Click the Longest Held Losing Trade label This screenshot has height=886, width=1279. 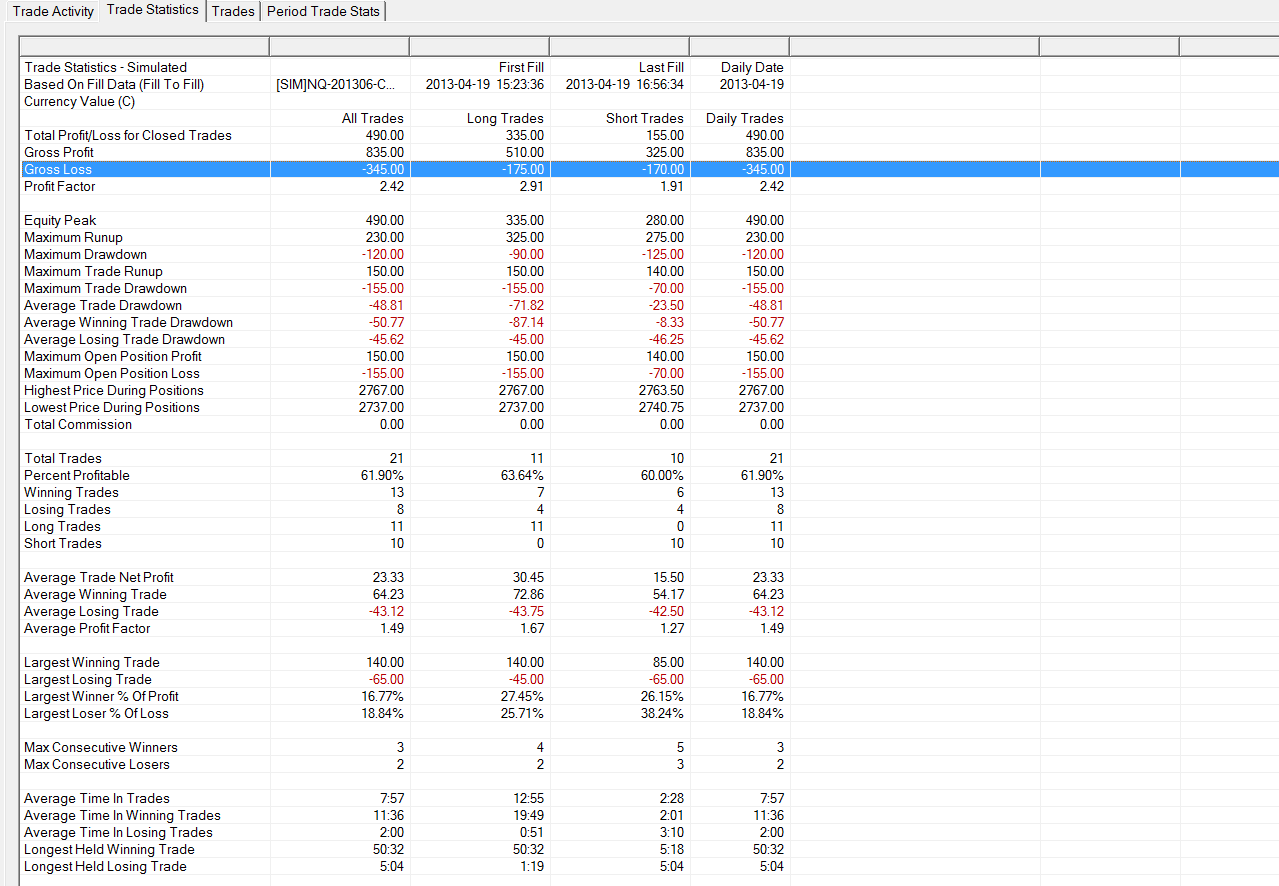105,867
